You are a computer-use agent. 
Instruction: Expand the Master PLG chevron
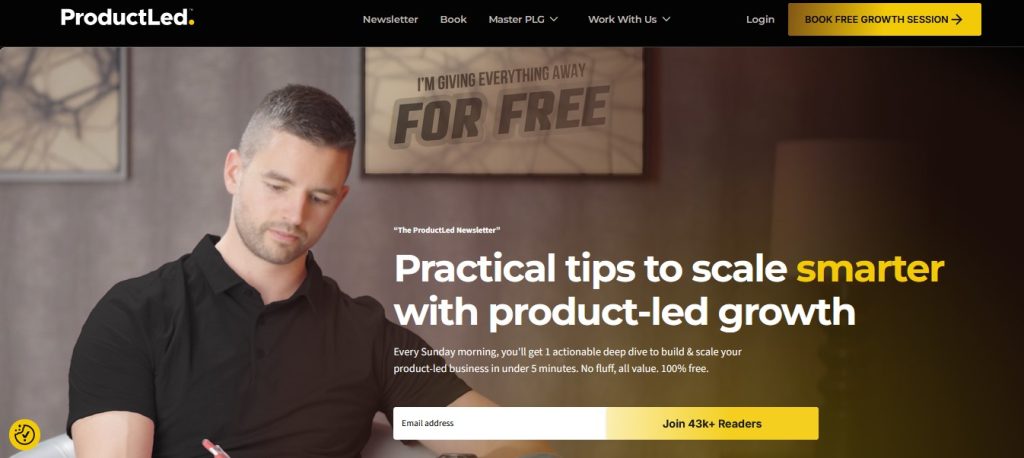(554, 20)
